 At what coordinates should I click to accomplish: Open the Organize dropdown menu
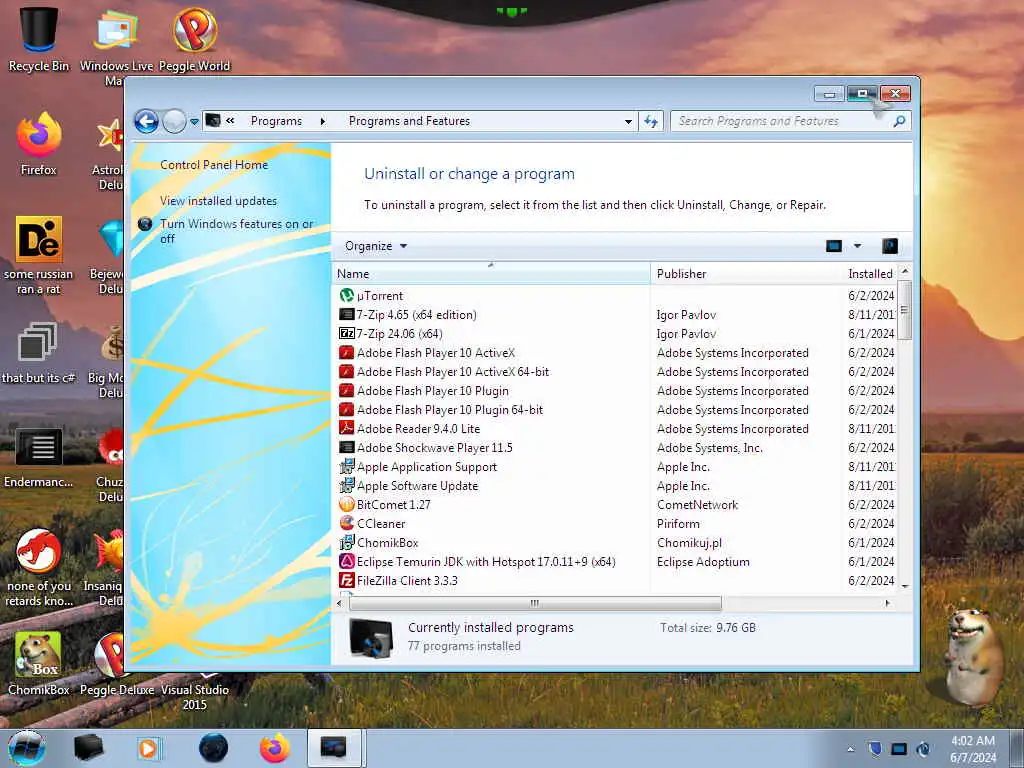click(376, 246)
